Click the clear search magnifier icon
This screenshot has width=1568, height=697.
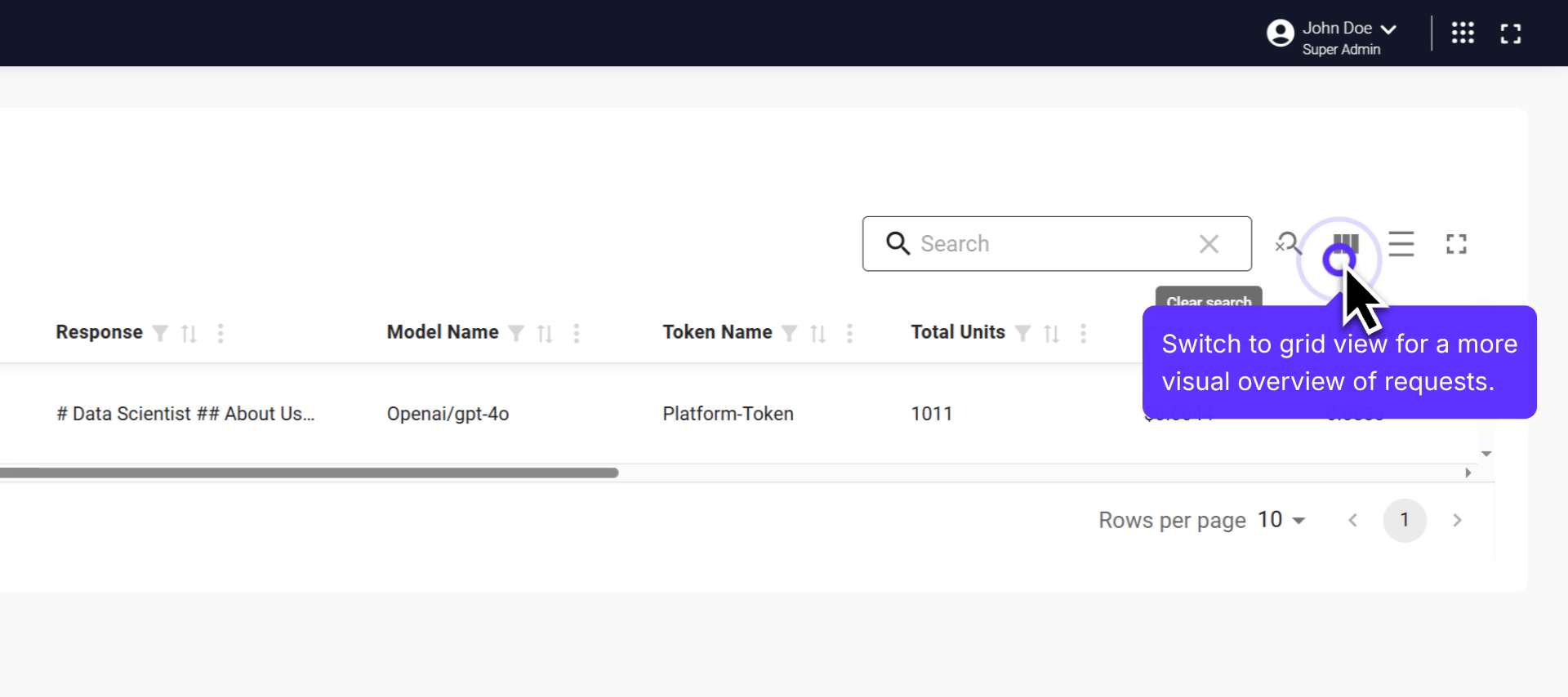coord(1288,243)
